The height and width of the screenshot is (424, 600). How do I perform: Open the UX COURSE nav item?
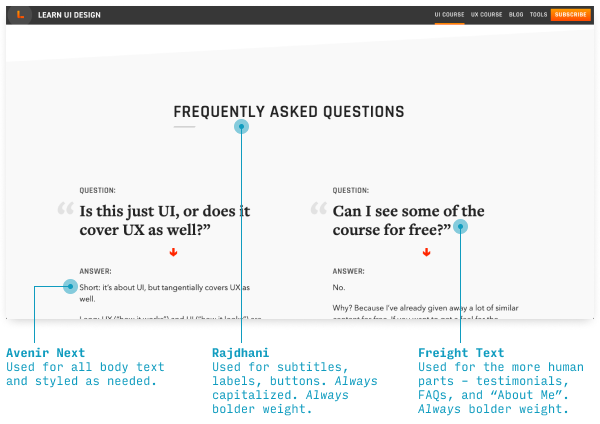tap(486, 15)
